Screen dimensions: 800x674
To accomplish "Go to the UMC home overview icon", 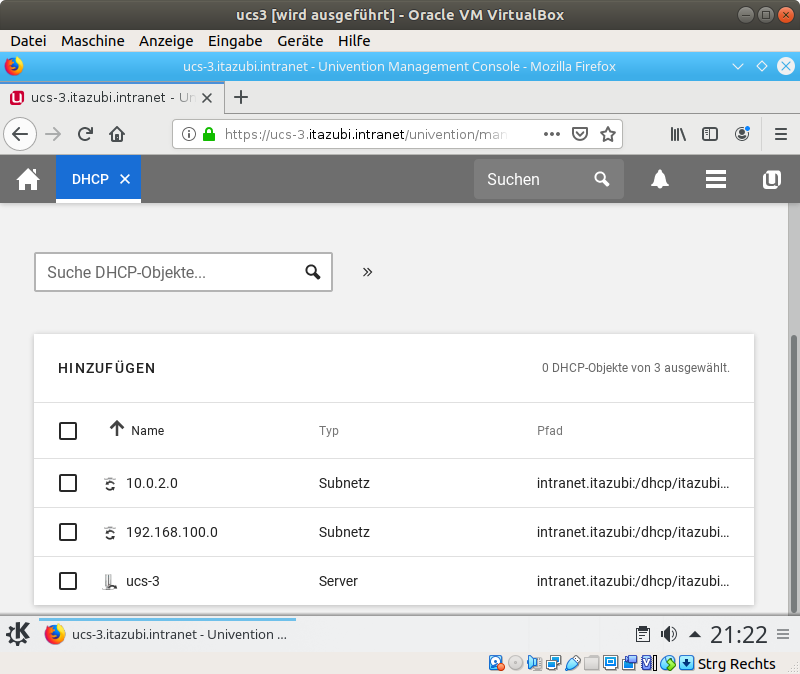I will [28, 179].
